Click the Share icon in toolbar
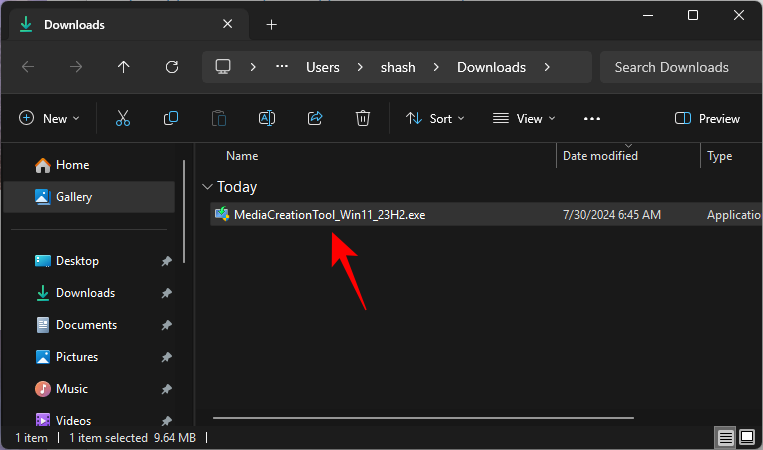The height and width of the screenshot is (450, 763). [x=315, y=118]
